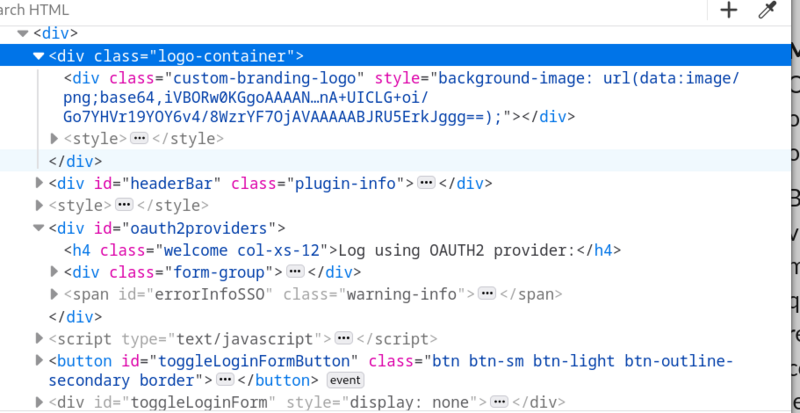Expand the style node below headerBar
Screen dimensions: 800x413
pos(39,205)
